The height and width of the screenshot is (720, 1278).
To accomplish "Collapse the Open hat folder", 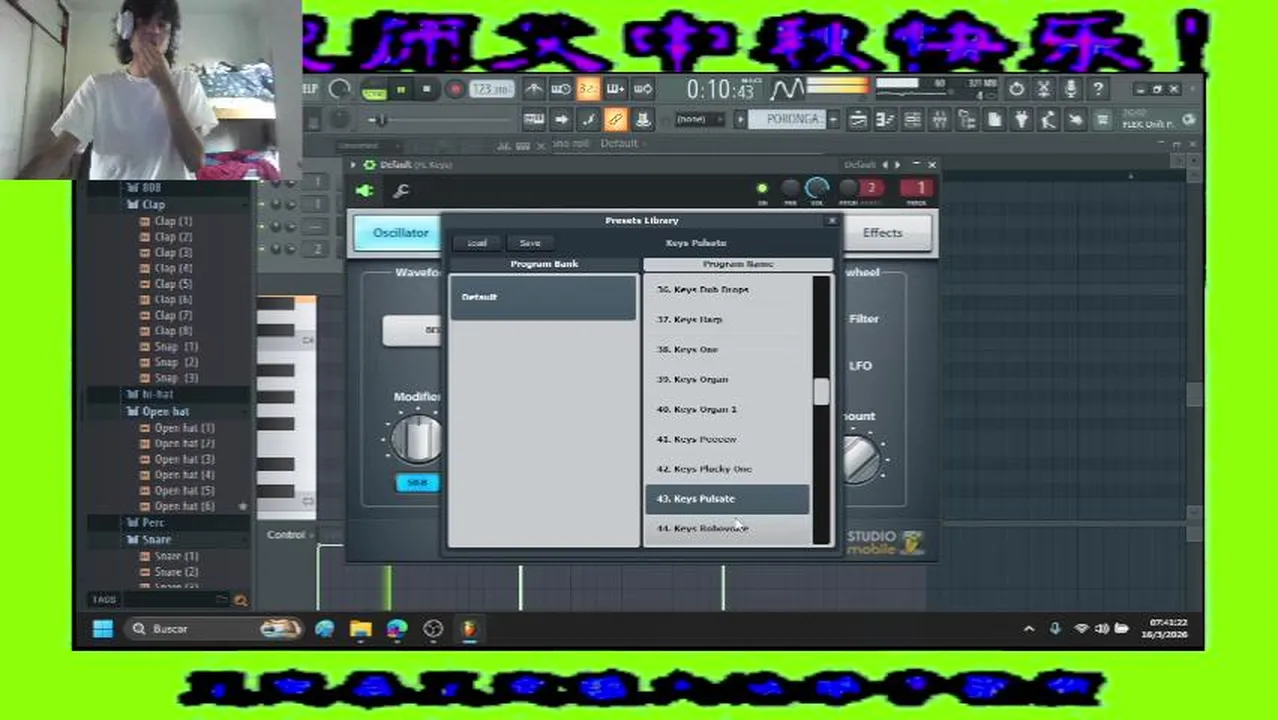I will [157, 412].
